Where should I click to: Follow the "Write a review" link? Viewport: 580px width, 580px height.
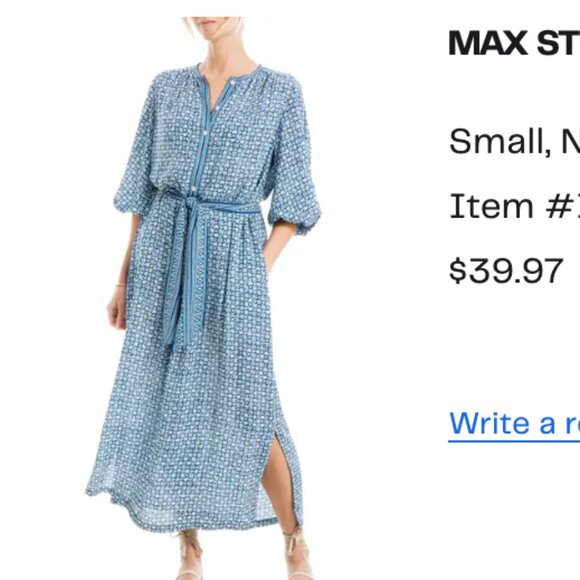point(514,423)
